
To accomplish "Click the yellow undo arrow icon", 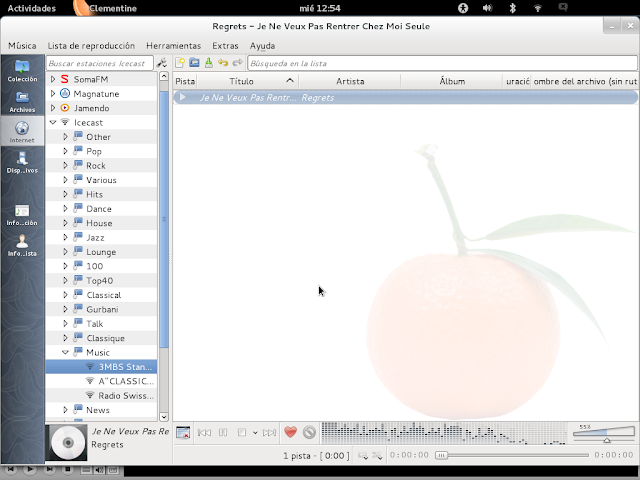I will [x=223, y=63].
